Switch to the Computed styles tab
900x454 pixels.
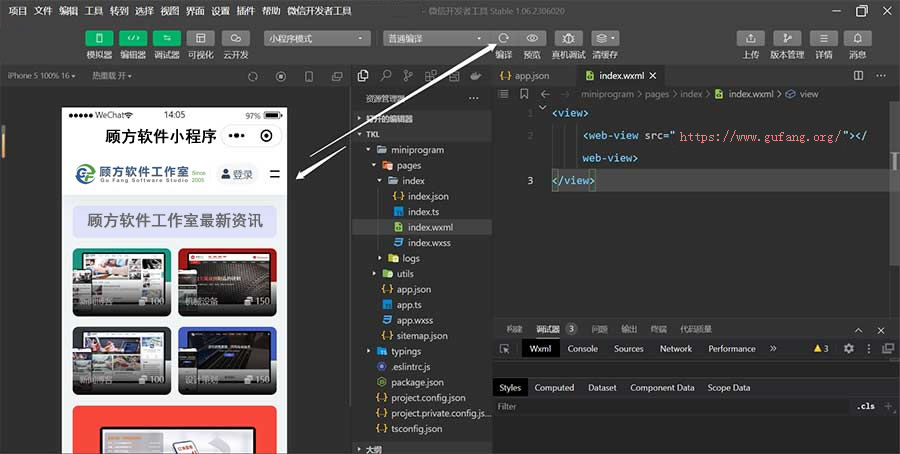pyautogui.click(x=554, y=387)
